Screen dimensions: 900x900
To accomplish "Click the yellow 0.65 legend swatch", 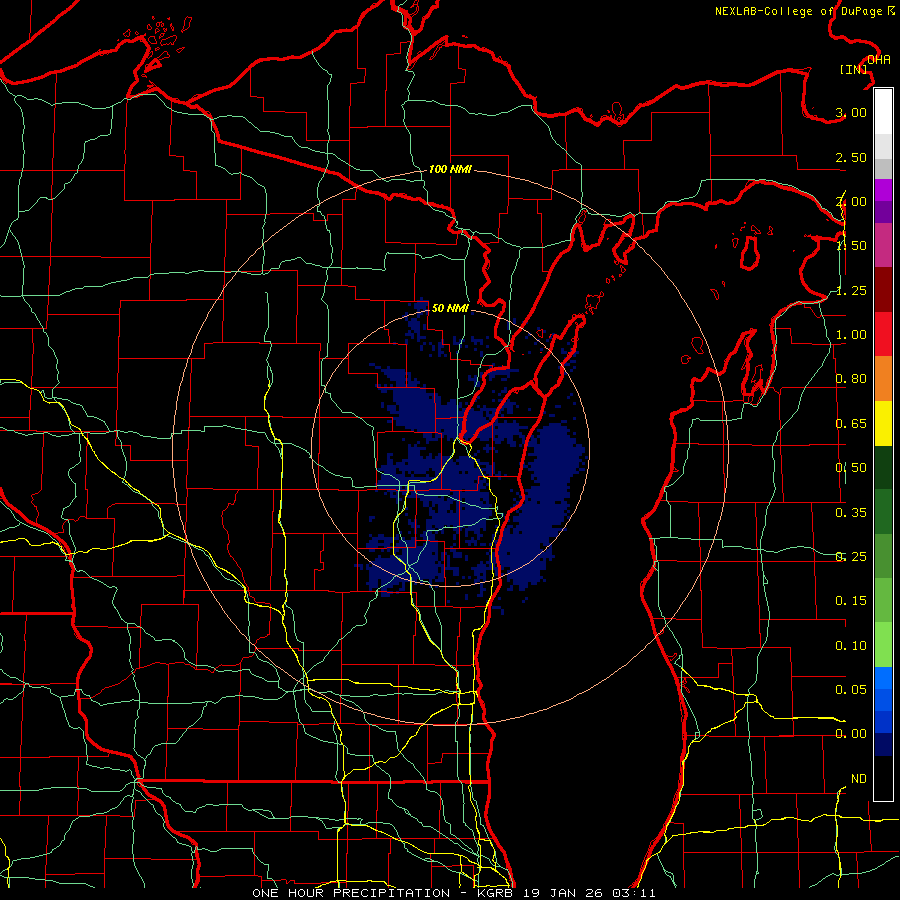I will (883, 423).
